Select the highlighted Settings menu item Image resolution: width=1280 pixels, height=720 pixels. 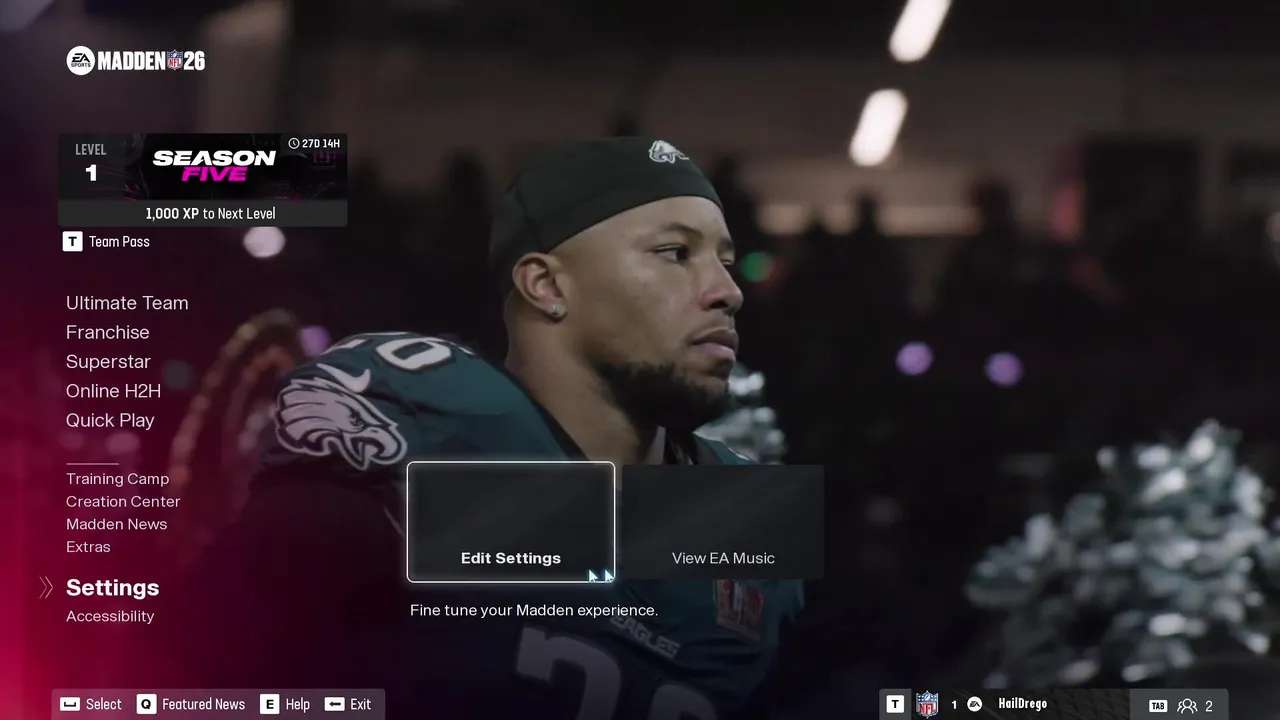tap(112, 588)
